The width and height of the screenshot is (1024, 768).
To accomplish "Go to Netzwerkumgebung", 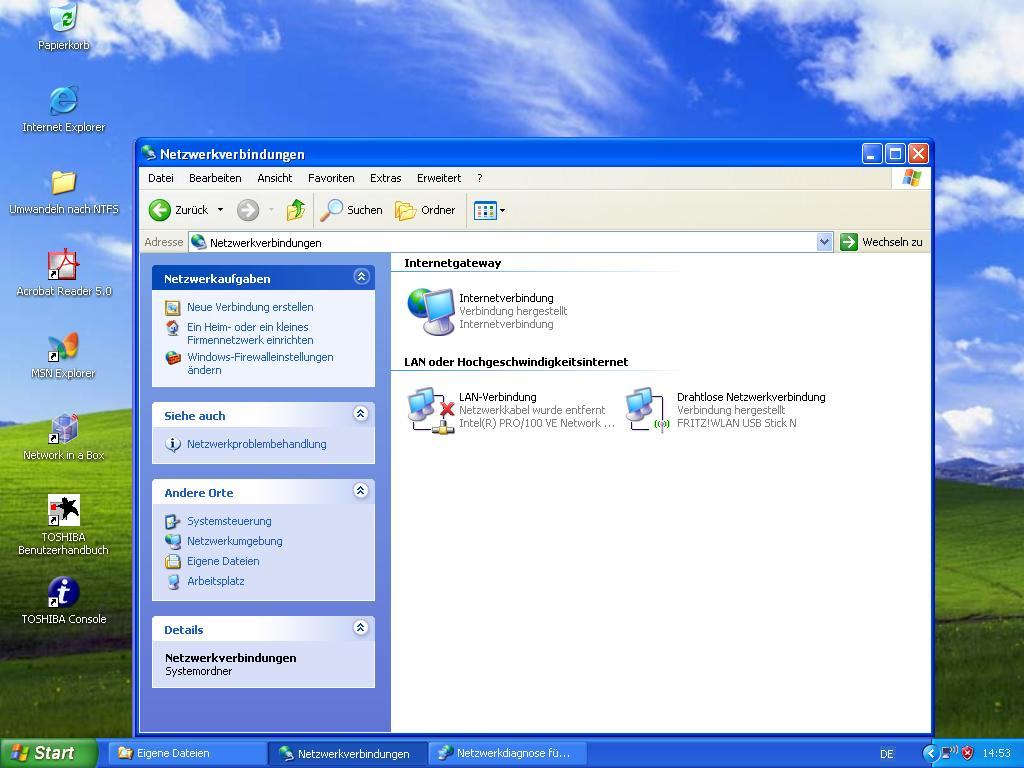I will tap(234, 541).
